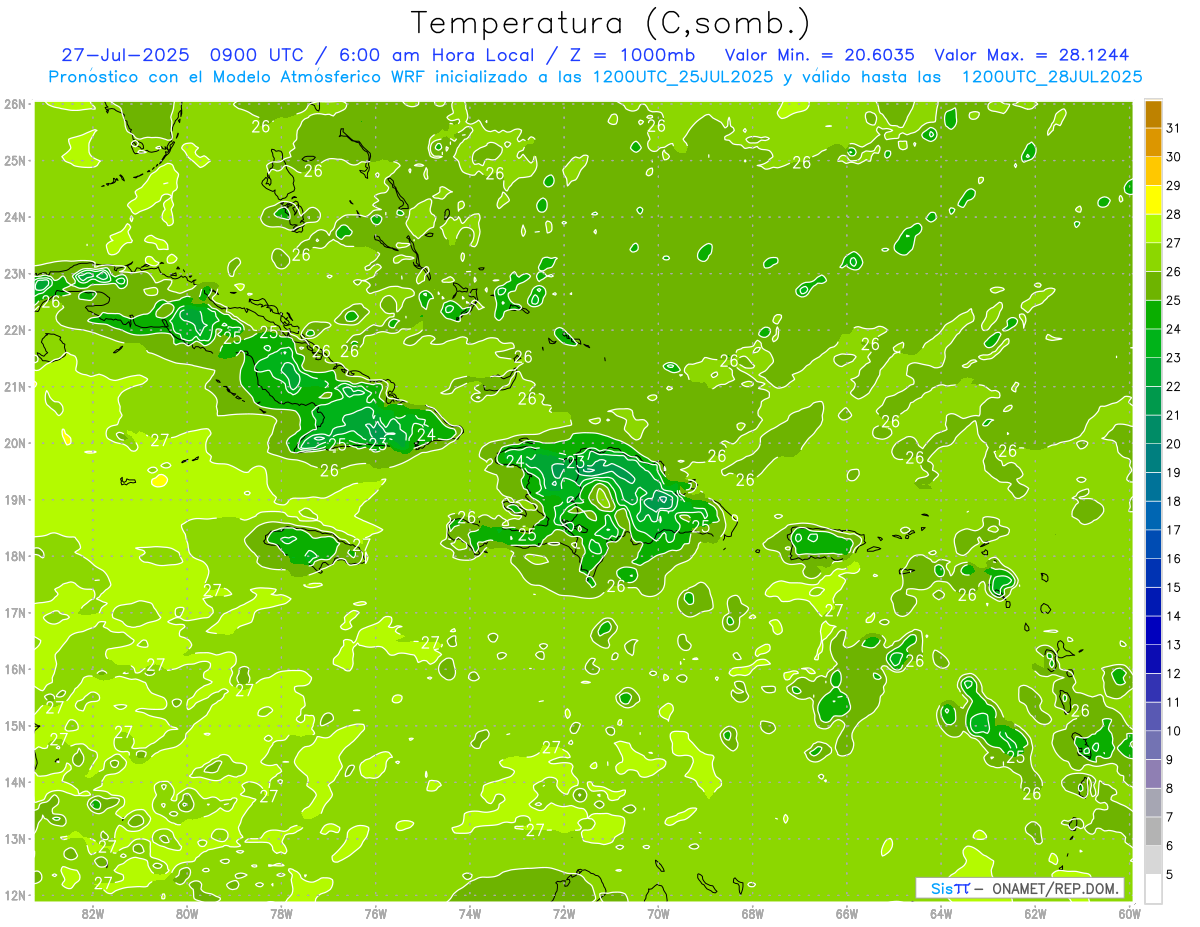
Task: Click the 15N latitude axis label
Action: [x=15, y=726]
